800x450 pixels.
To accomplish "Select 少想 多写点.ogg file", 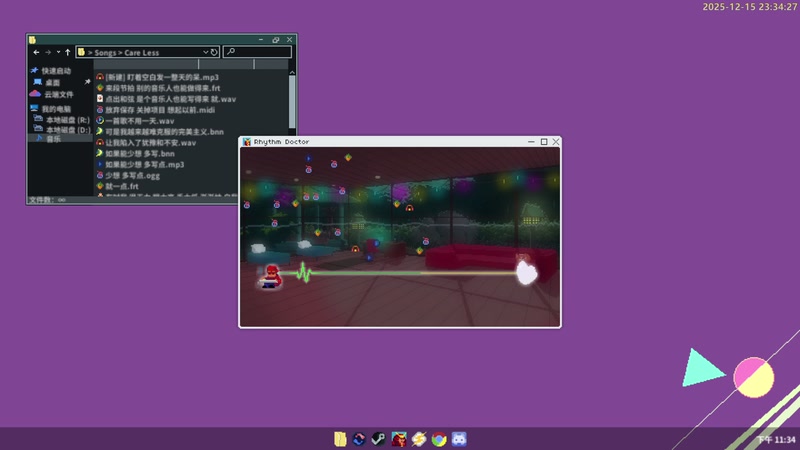I will coord(132,176).
